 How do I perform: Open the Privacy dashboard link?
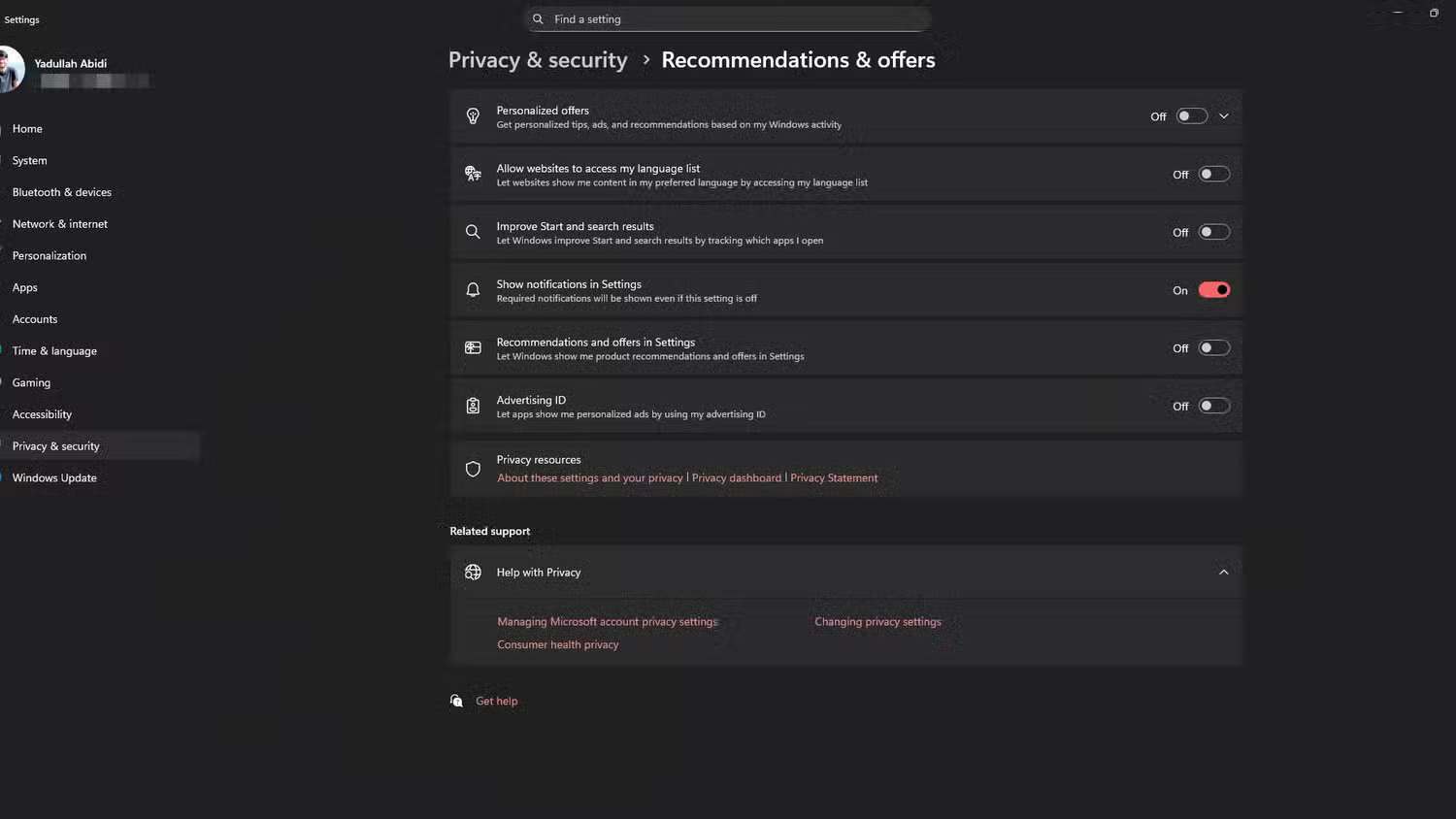[737, 477]
